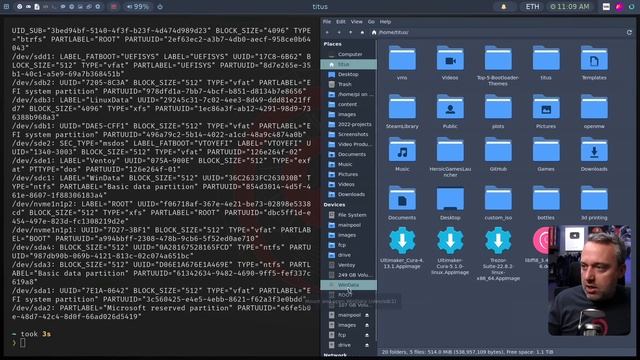Eject the drive volume
This screenshot has height=360, width=640.
click(x=367, y=345)
